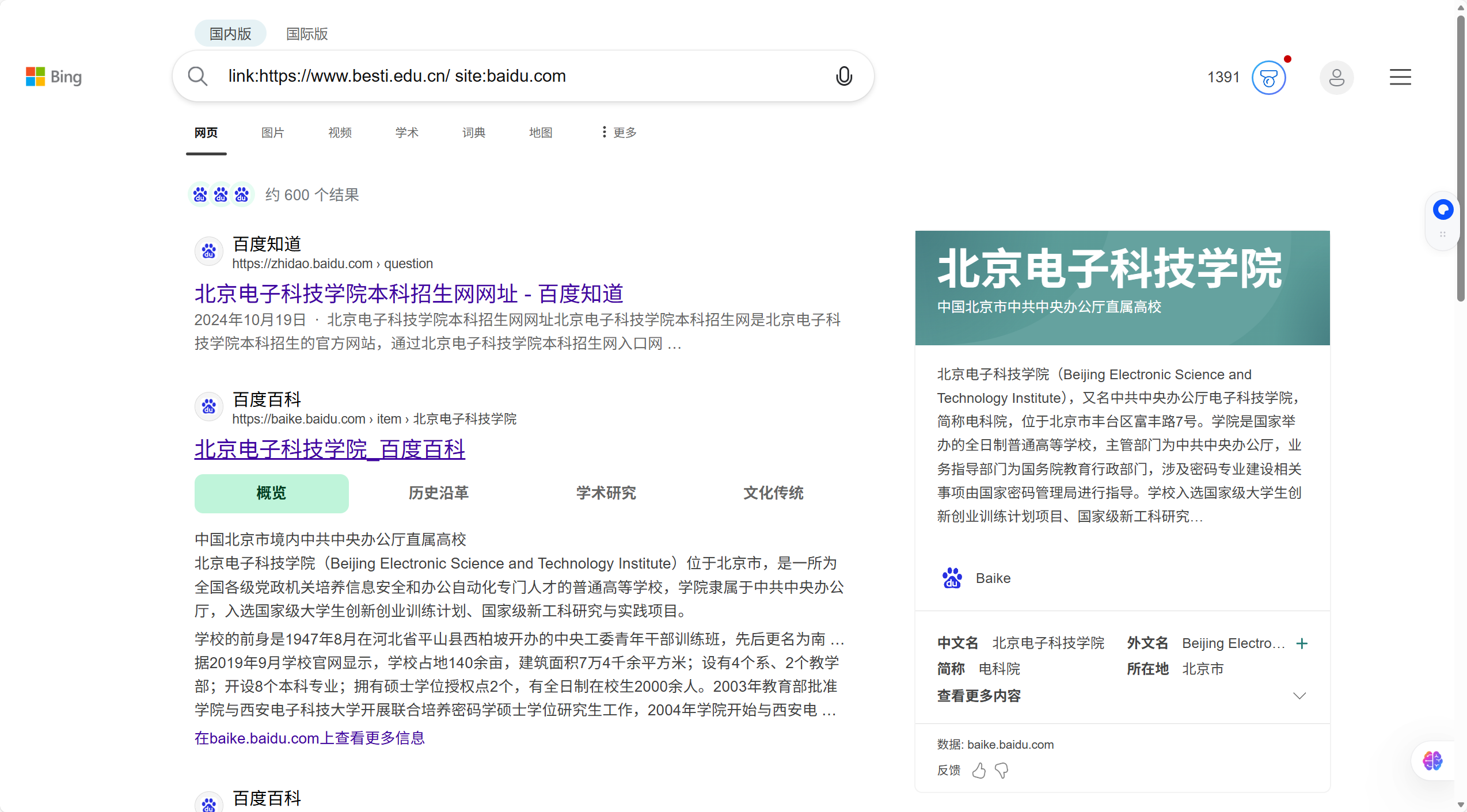1467x812 pixels.
Task: Expand more facts with plus icon
Action: (x=1302, y=643)
